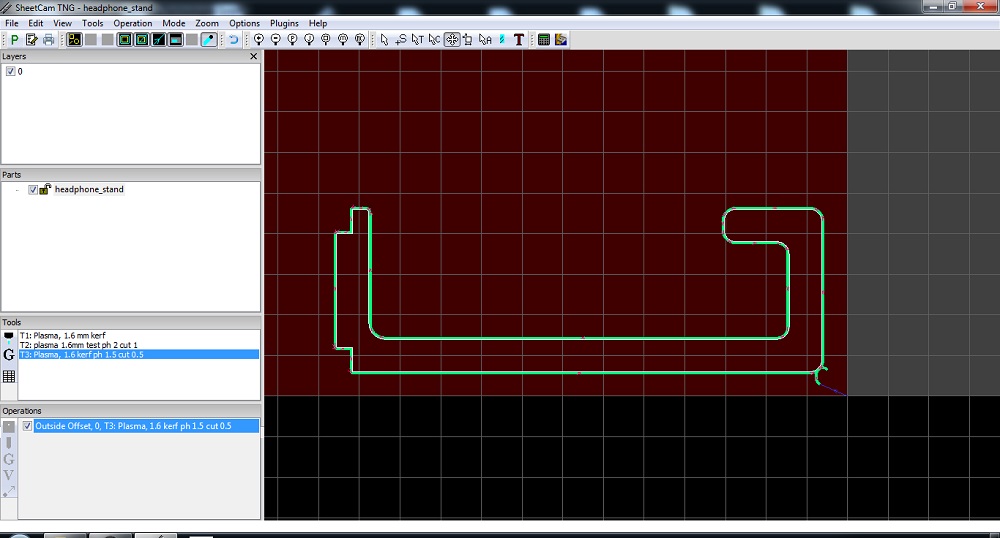Click the plasma torch icon in Tools panel
The height and width of the screenshot is (538, 1000).
coord(8,336)
